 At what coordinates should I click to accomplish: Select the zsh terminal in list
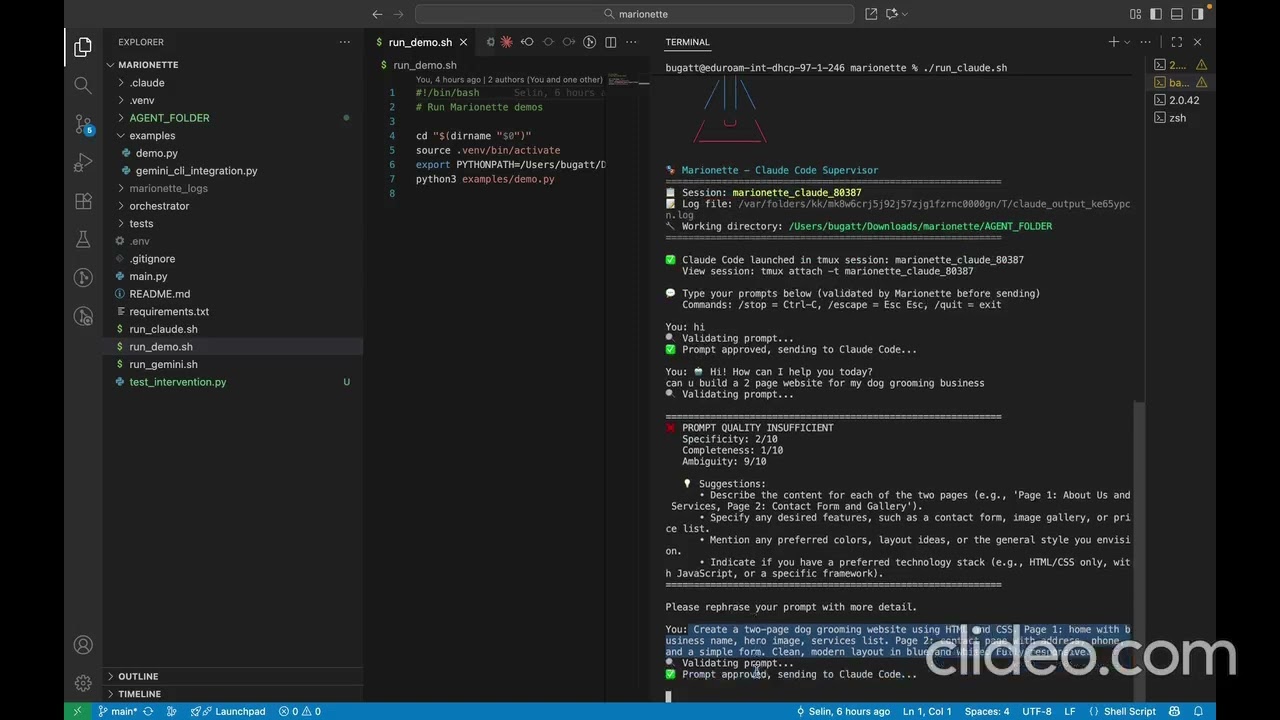[1178, 118]
